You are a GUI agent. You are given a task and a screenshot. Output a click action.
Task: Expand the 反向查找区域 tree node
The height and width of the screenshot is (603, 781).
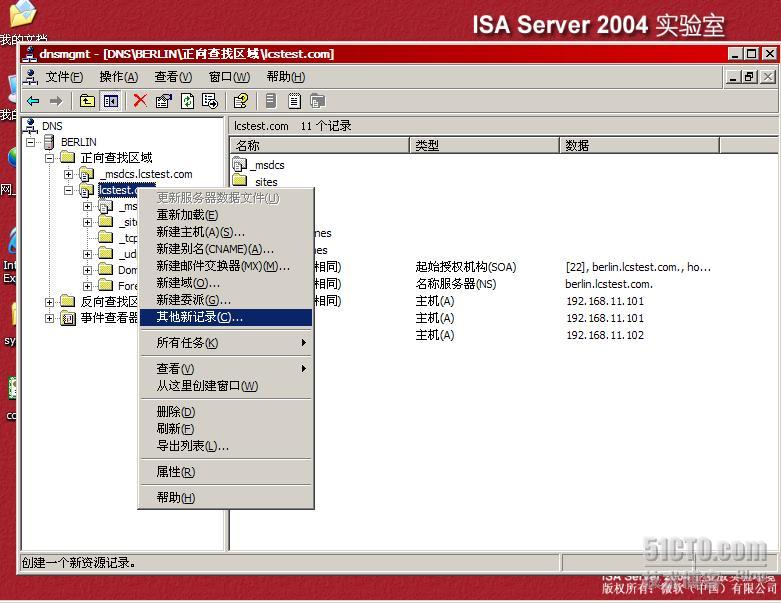pos(49,302)
